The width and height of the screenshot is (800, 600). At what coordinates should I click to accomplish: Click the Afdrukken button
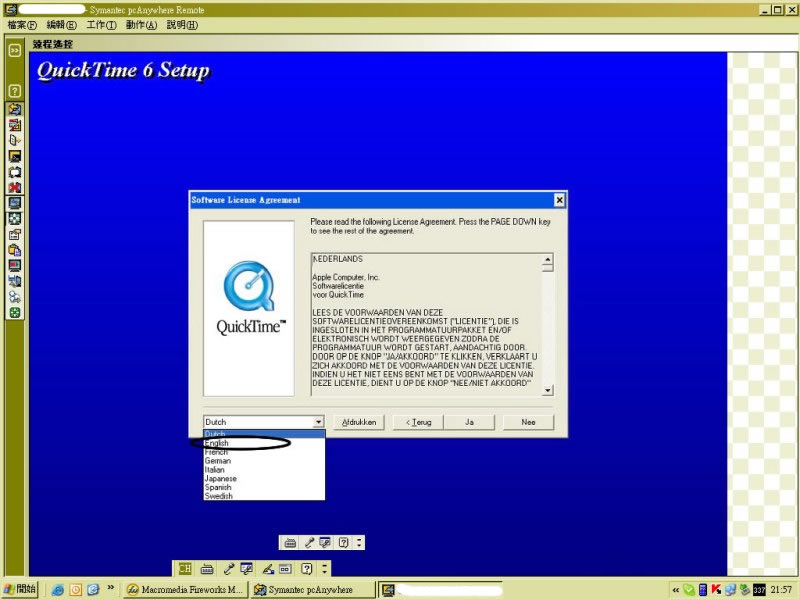tap(359, 422)
